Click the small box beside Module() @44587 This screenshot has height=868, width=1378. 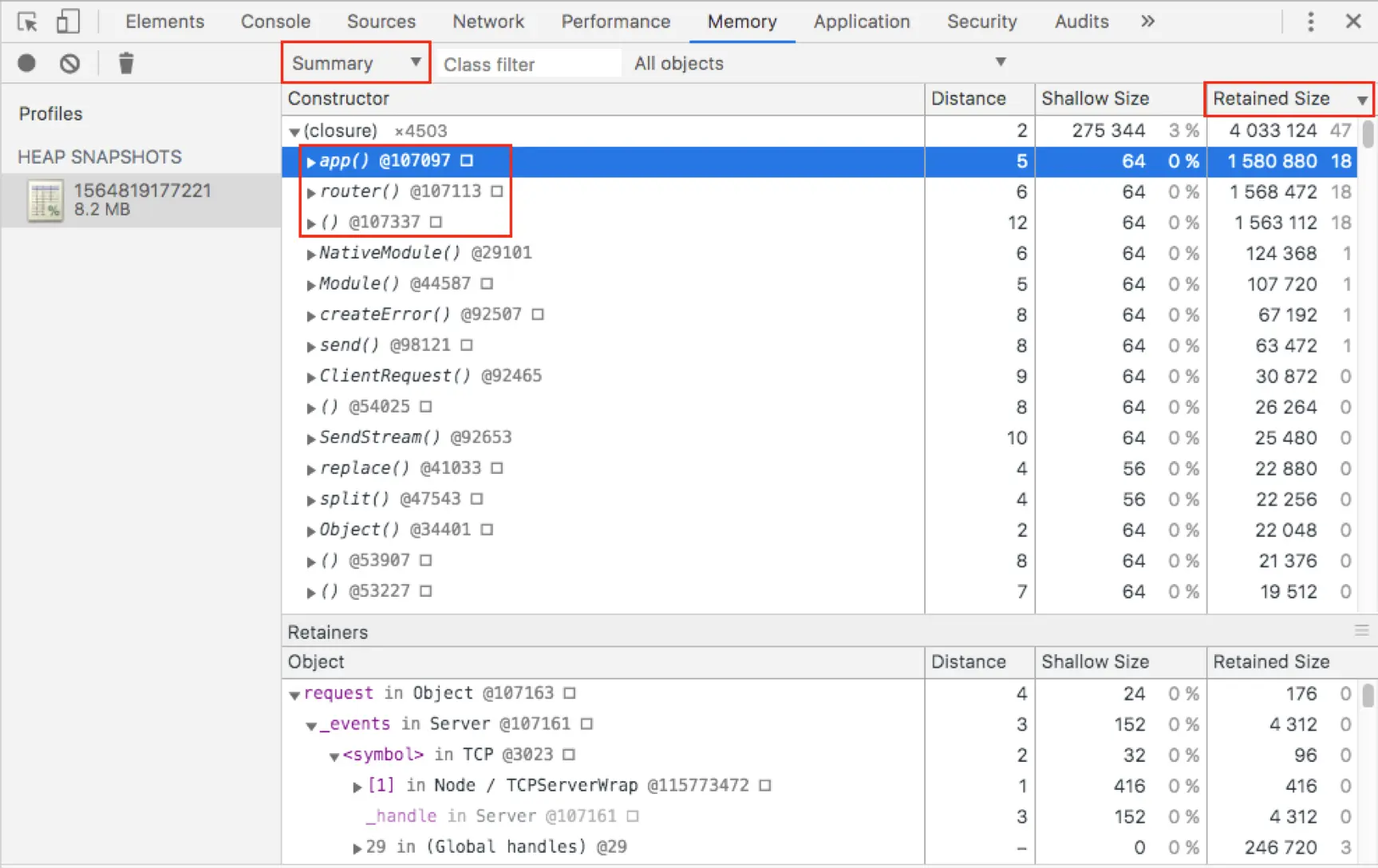pos(487,284)
